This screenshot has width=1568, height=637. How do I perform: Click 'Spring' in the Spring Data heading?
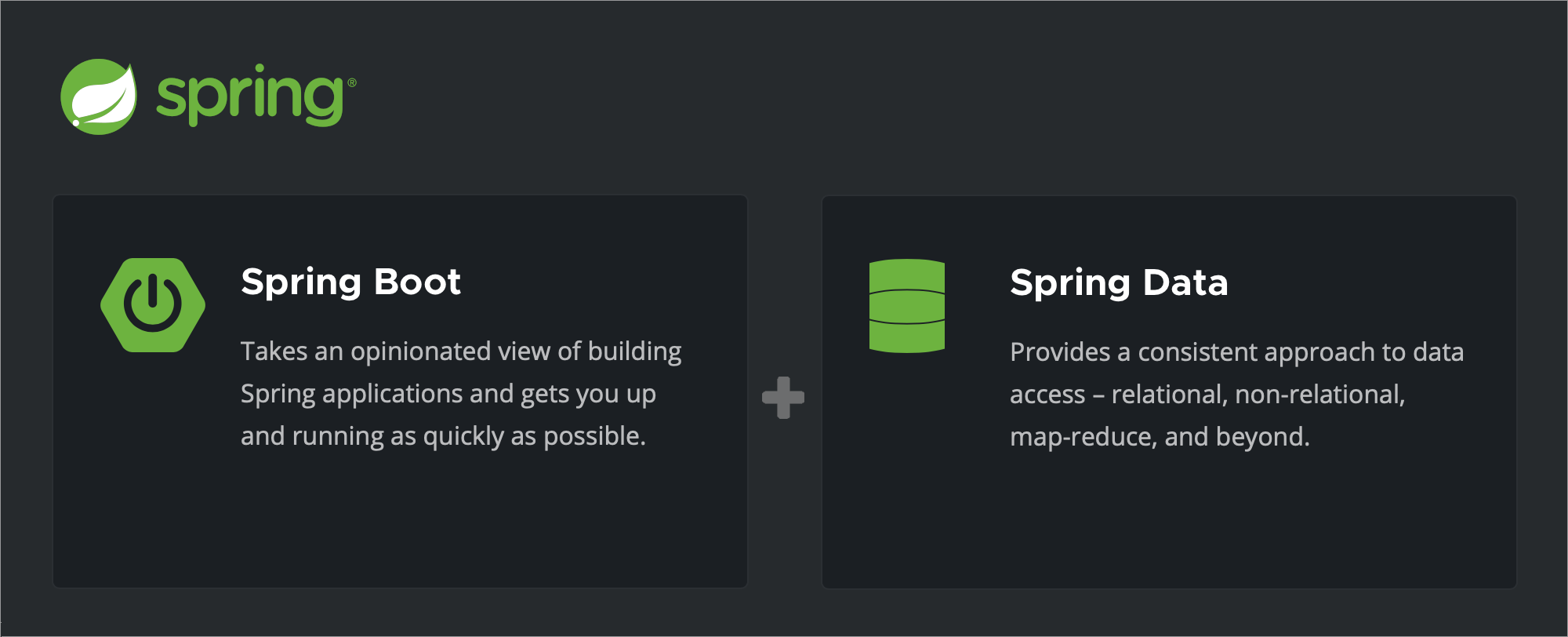[x=1070, y=284]
